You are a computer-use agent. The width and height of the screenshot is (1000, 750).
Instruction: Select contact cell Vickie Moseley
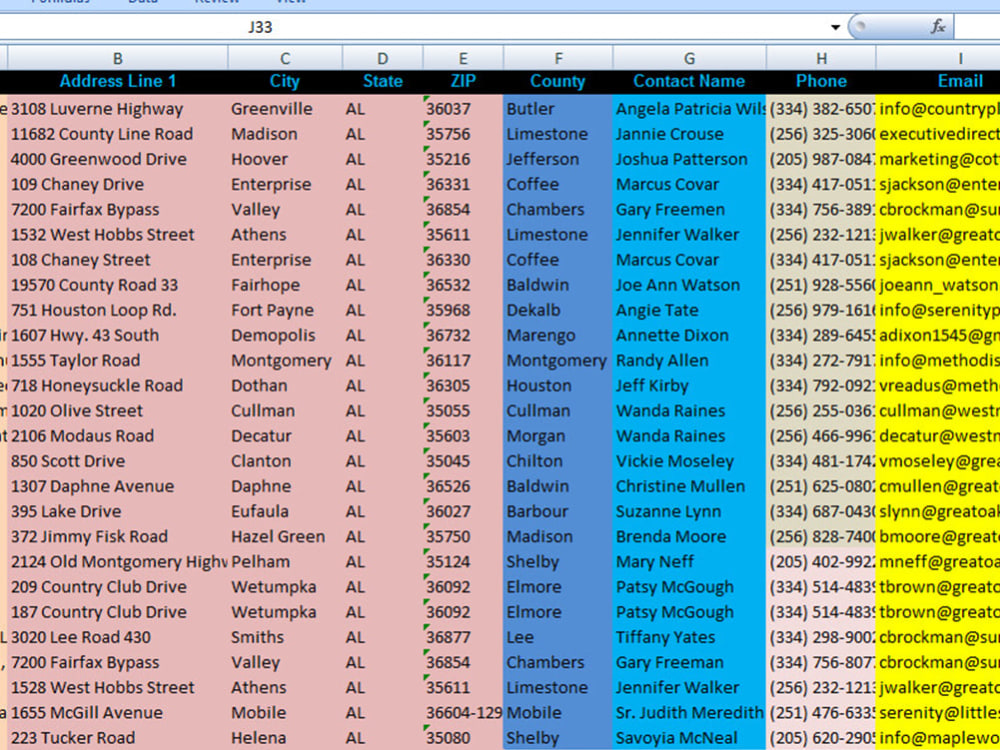click(x=689, y=461)
